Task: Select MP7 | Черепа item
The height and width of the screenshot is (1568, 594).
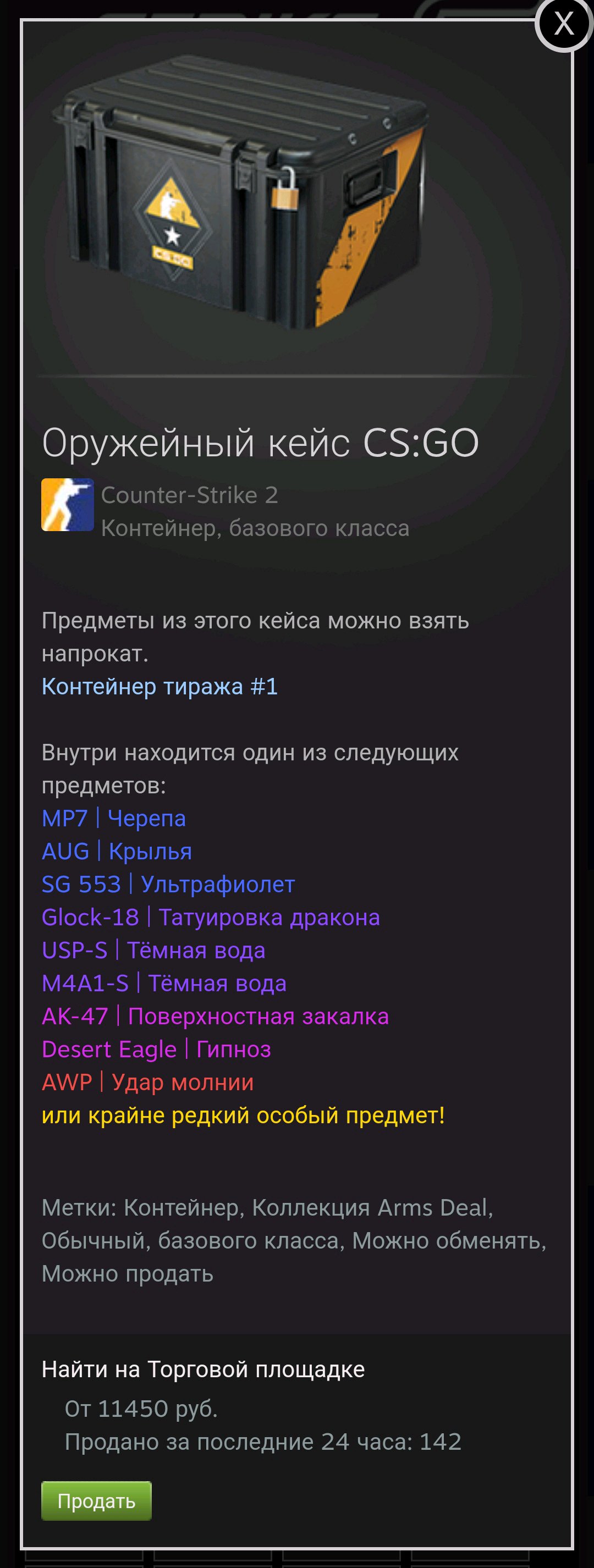Action: (x=113, y=818)
